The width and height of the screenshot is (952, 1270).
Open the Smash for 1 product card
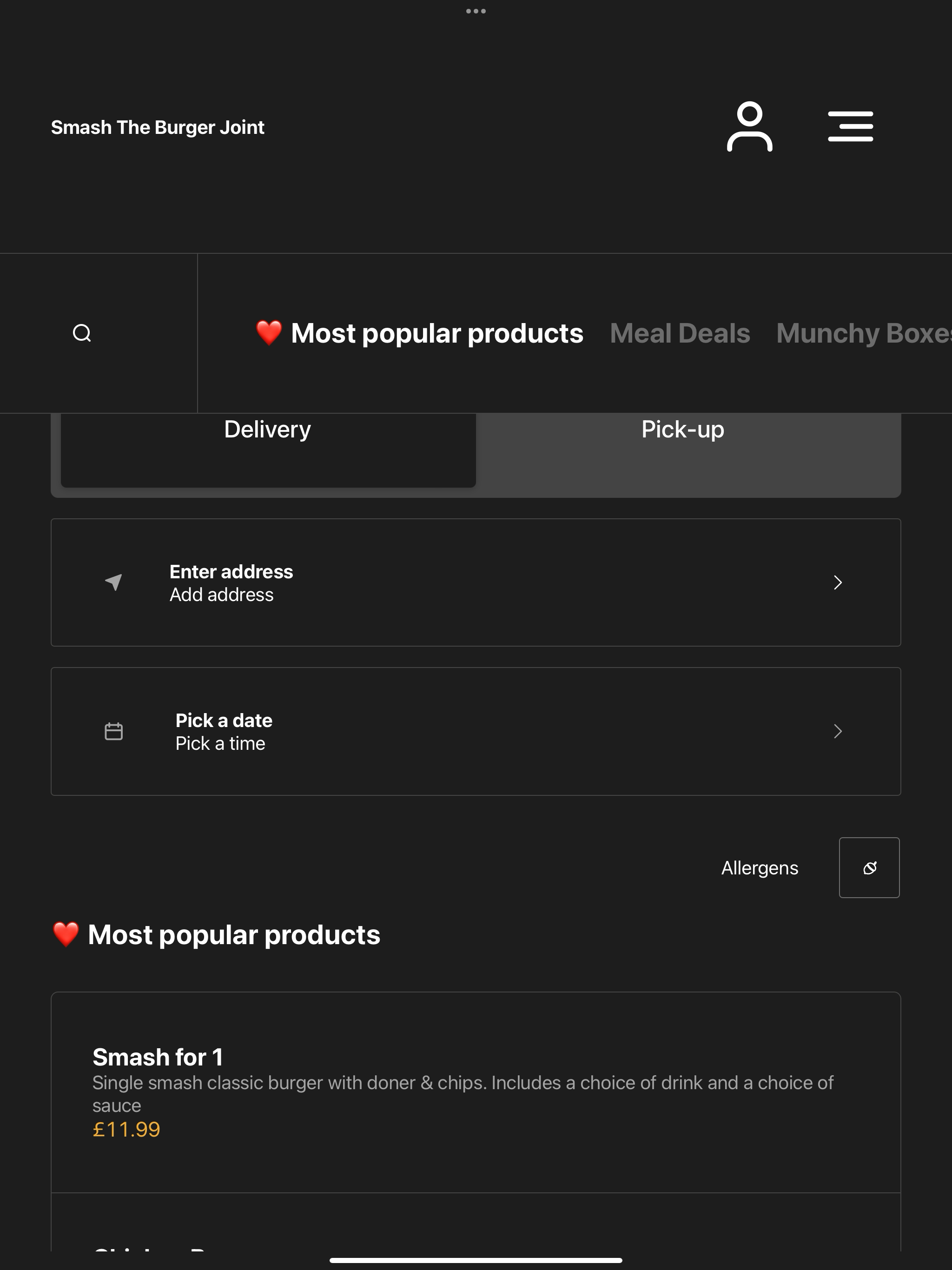click(x=476, y=1092)
